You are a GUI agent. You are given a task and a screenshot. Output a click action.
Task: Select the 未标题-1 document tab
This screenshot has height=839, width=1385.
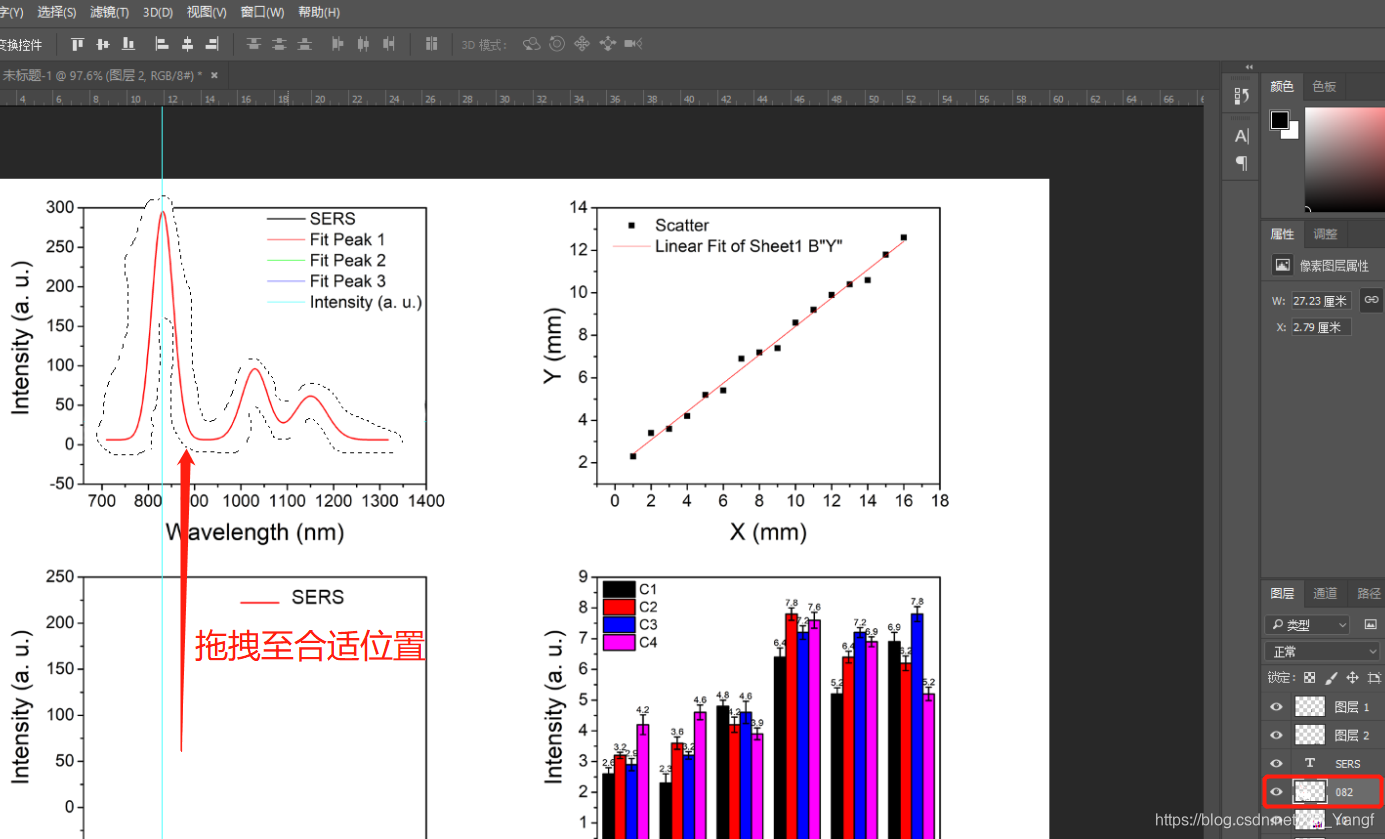101,75
